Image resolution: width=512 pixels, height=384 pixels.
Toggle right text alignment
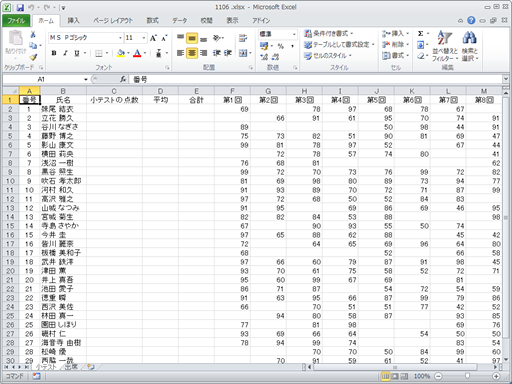(204, 53)
